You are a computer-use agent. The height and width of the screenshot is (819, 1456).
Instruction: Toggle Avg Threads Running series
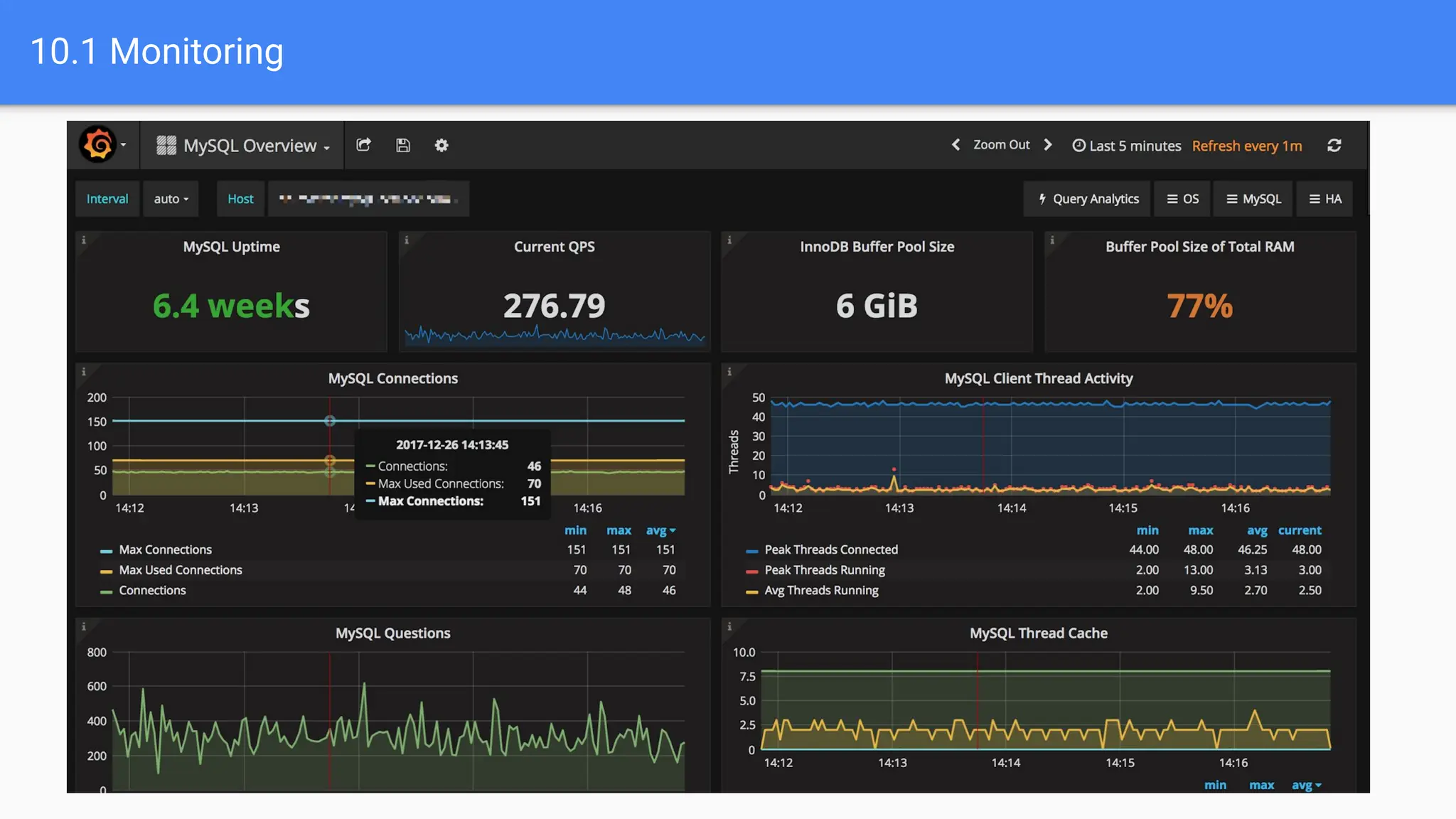coord(821,590)
